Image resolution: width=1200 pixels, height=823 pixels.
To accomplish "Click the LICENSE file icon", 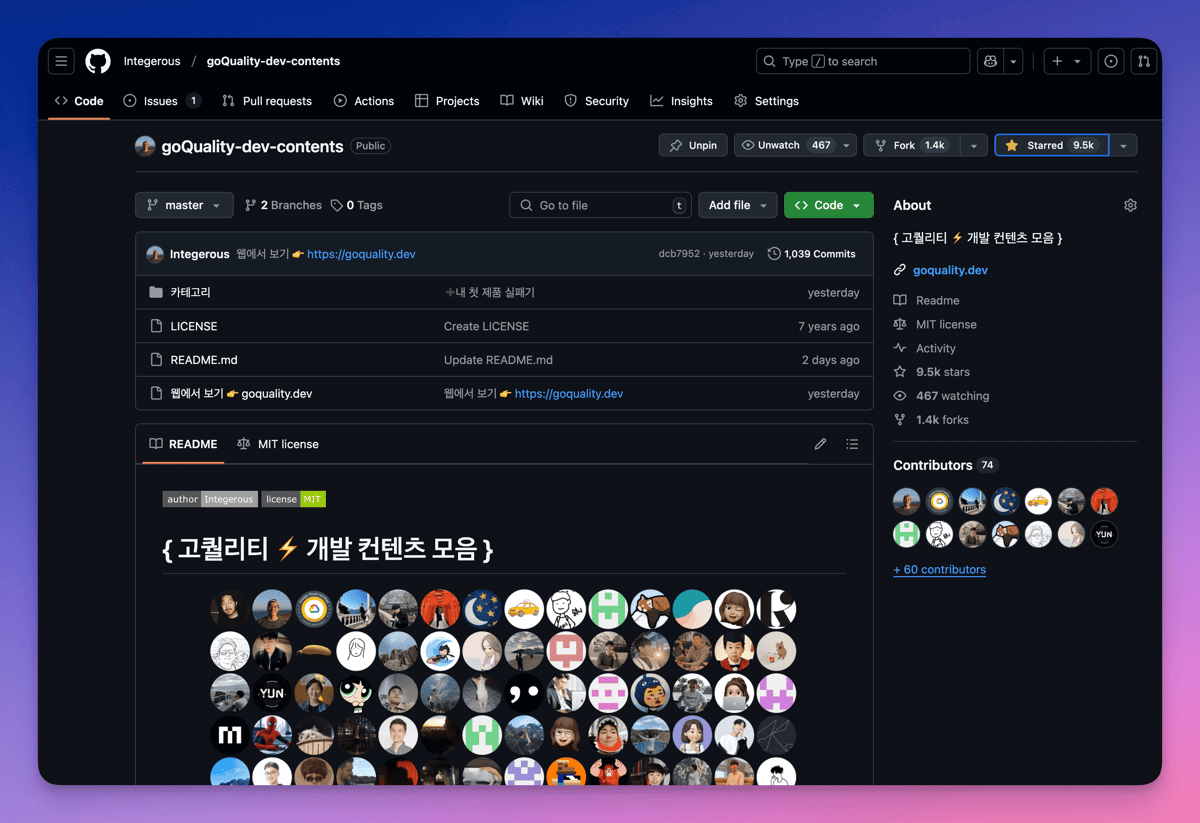I will coord(156,326).
